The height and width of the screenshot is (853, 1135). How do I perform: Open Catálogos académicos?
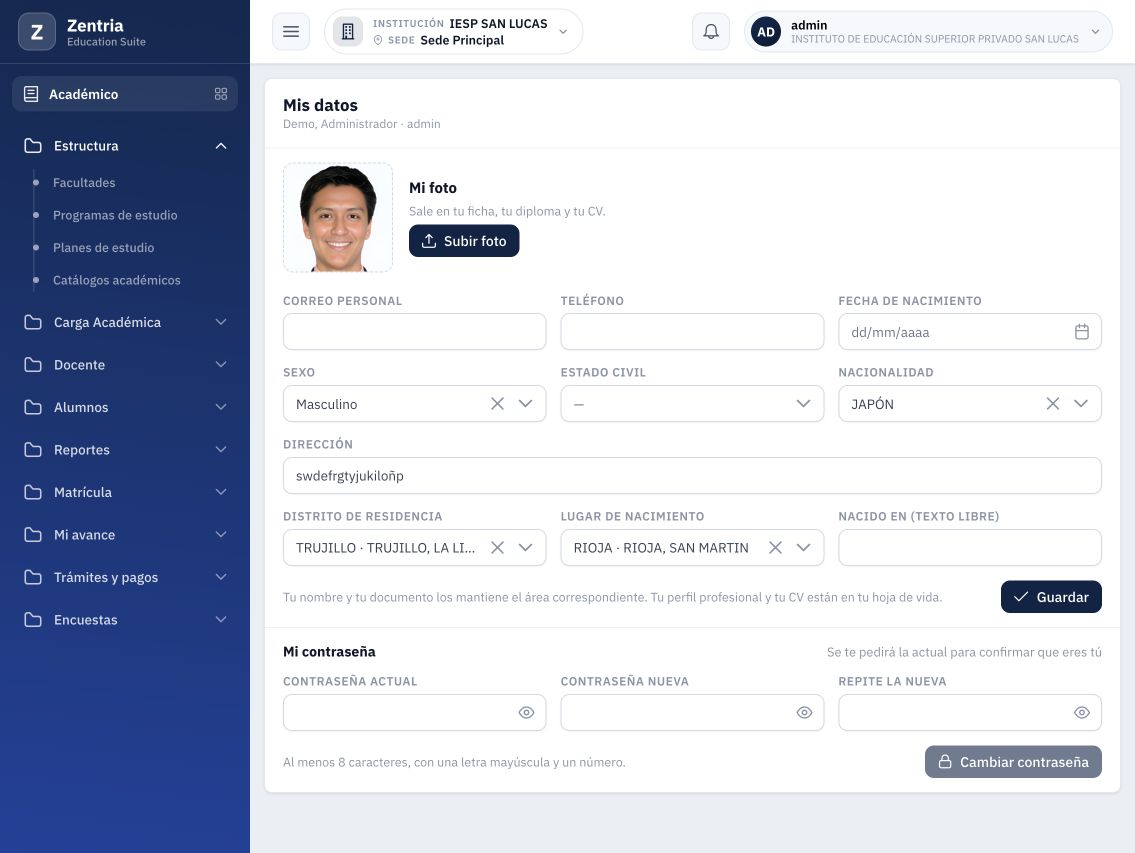pos(117,280)
